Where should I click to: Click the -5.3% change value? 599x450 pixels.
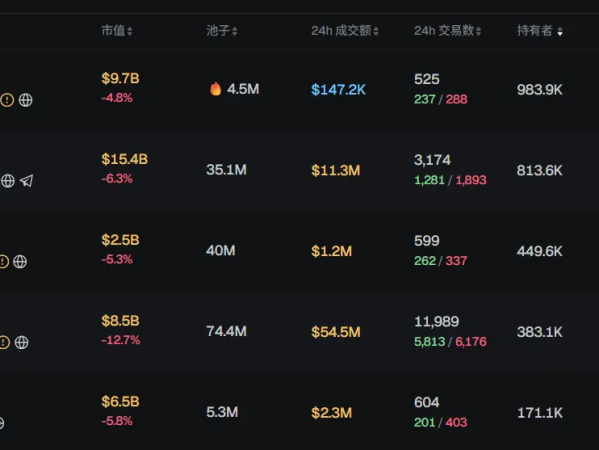click(117, 259)
